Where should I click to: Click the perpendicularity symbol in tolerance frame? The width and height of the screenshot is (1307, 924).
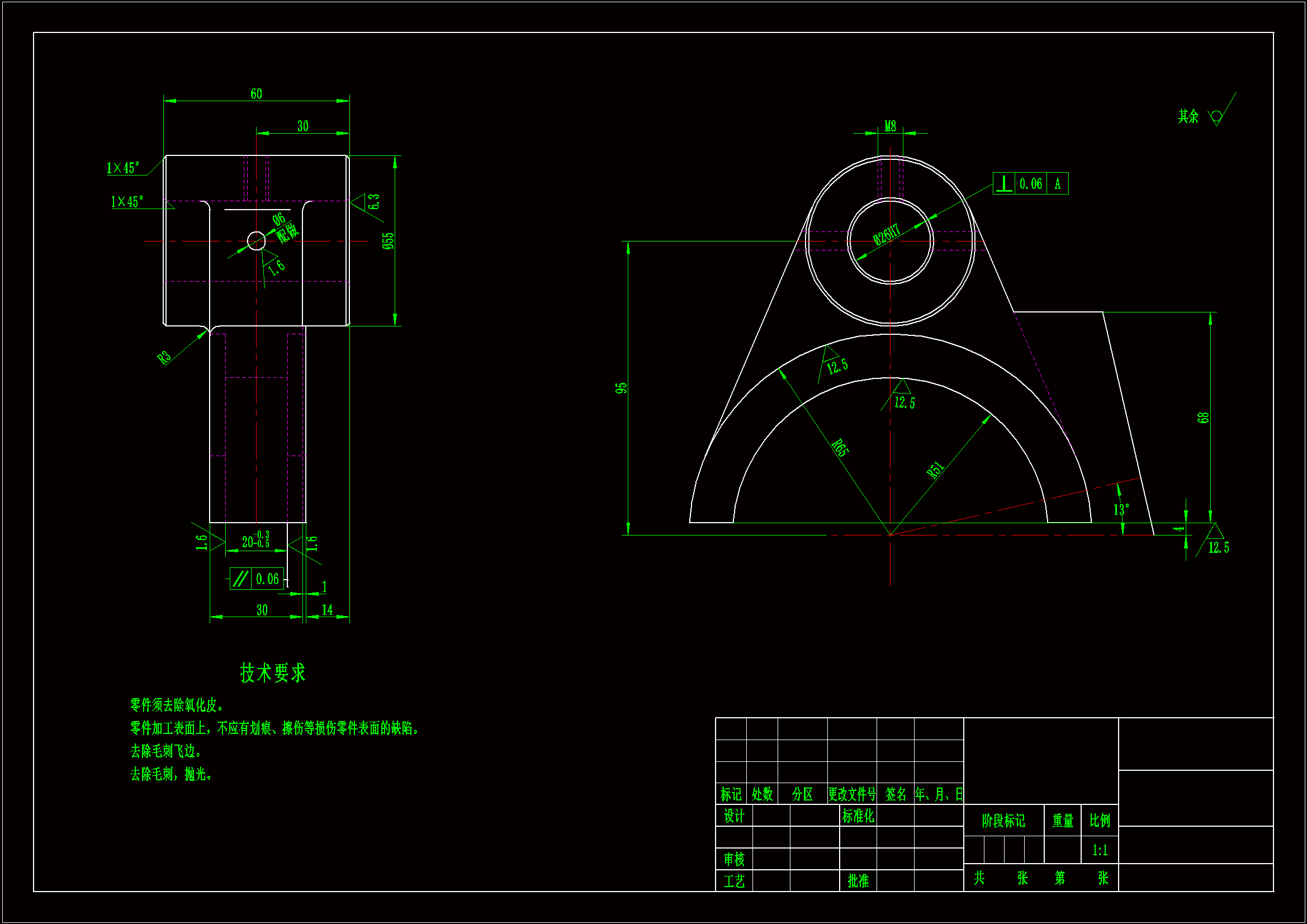pyautogui.click(x=1004, y=183)
